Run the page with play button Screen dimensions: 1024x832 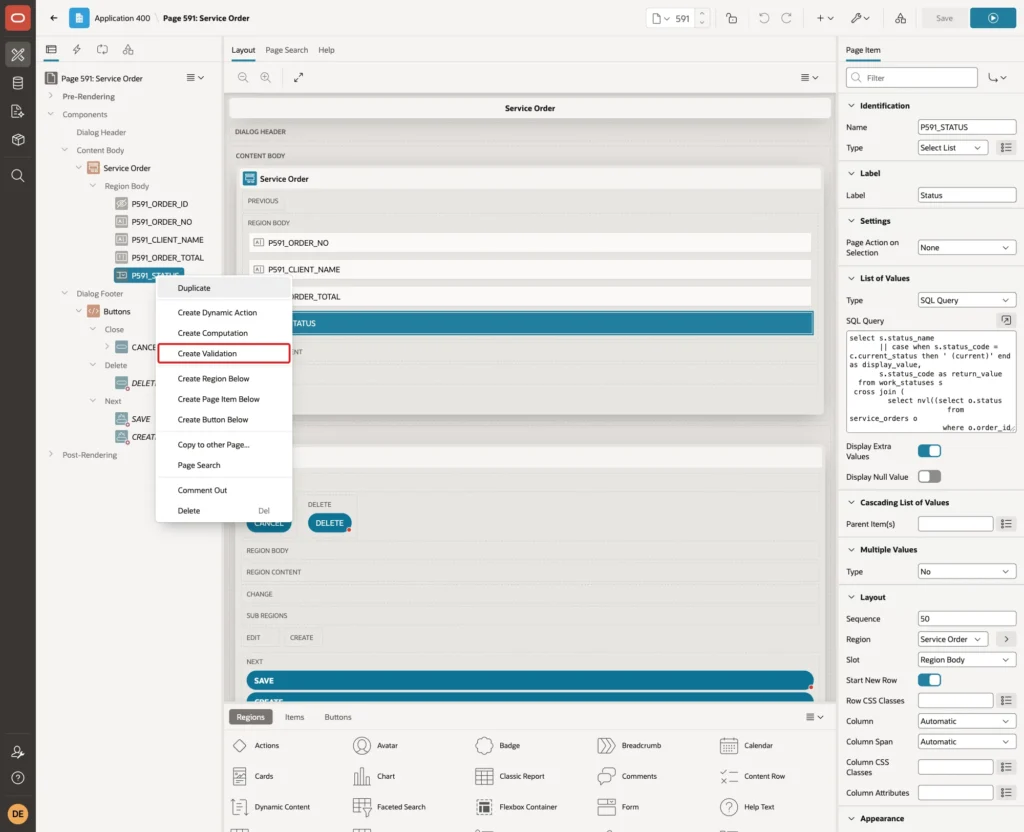coord(993,18)
